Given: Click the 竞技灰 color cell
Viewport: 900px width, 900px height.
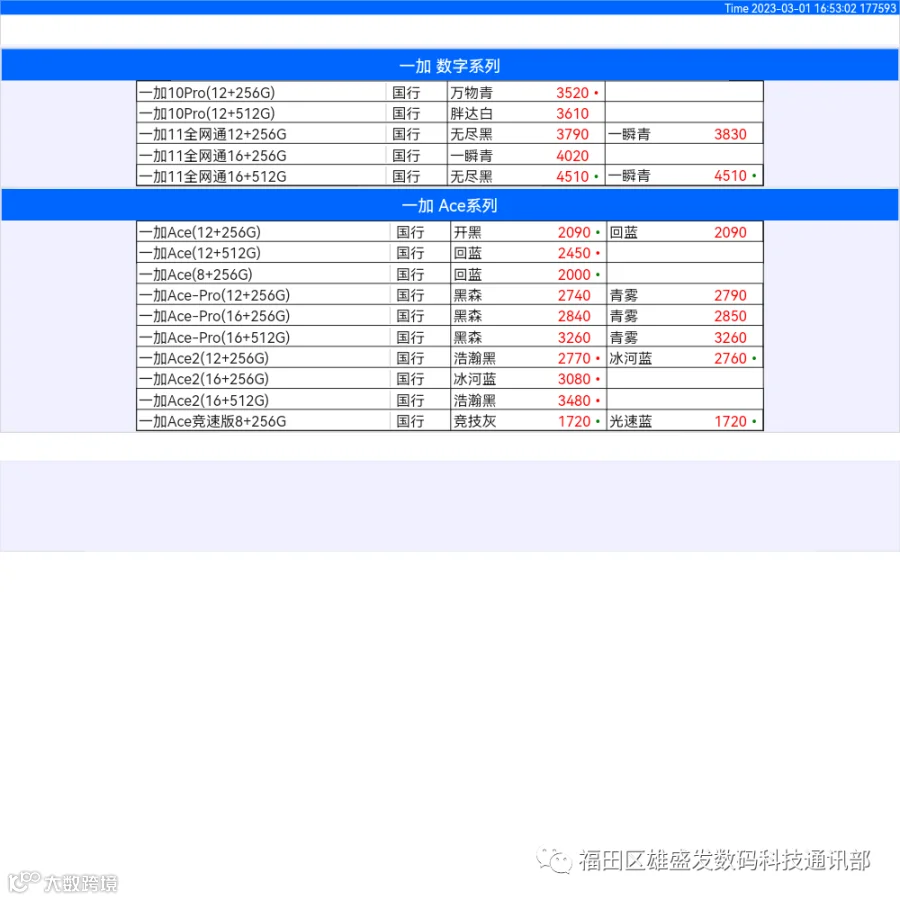Looking at the screenshot, I should pyautogui.click(x=475, y=421).
